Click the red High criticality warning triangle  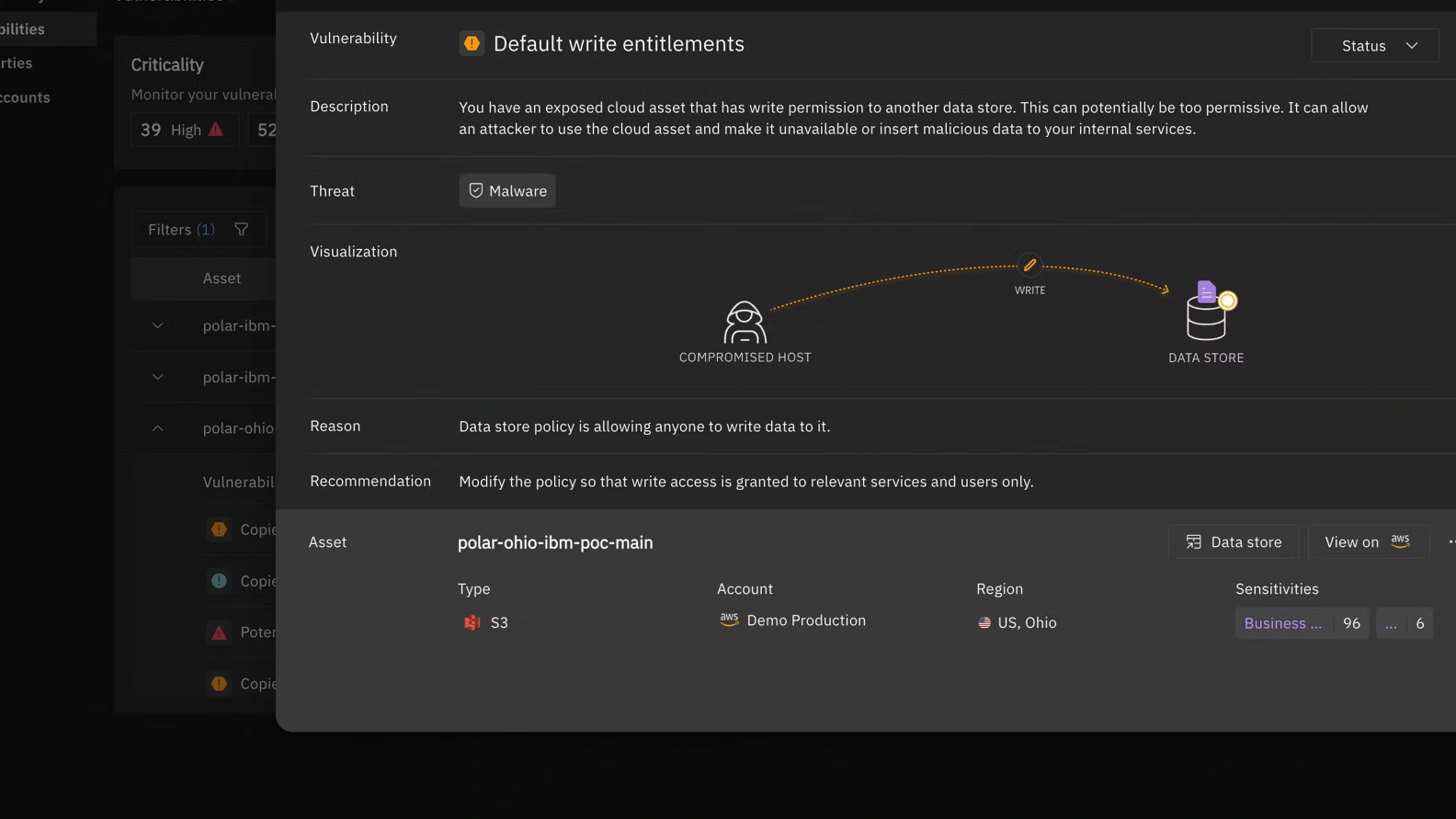(216, 130)
